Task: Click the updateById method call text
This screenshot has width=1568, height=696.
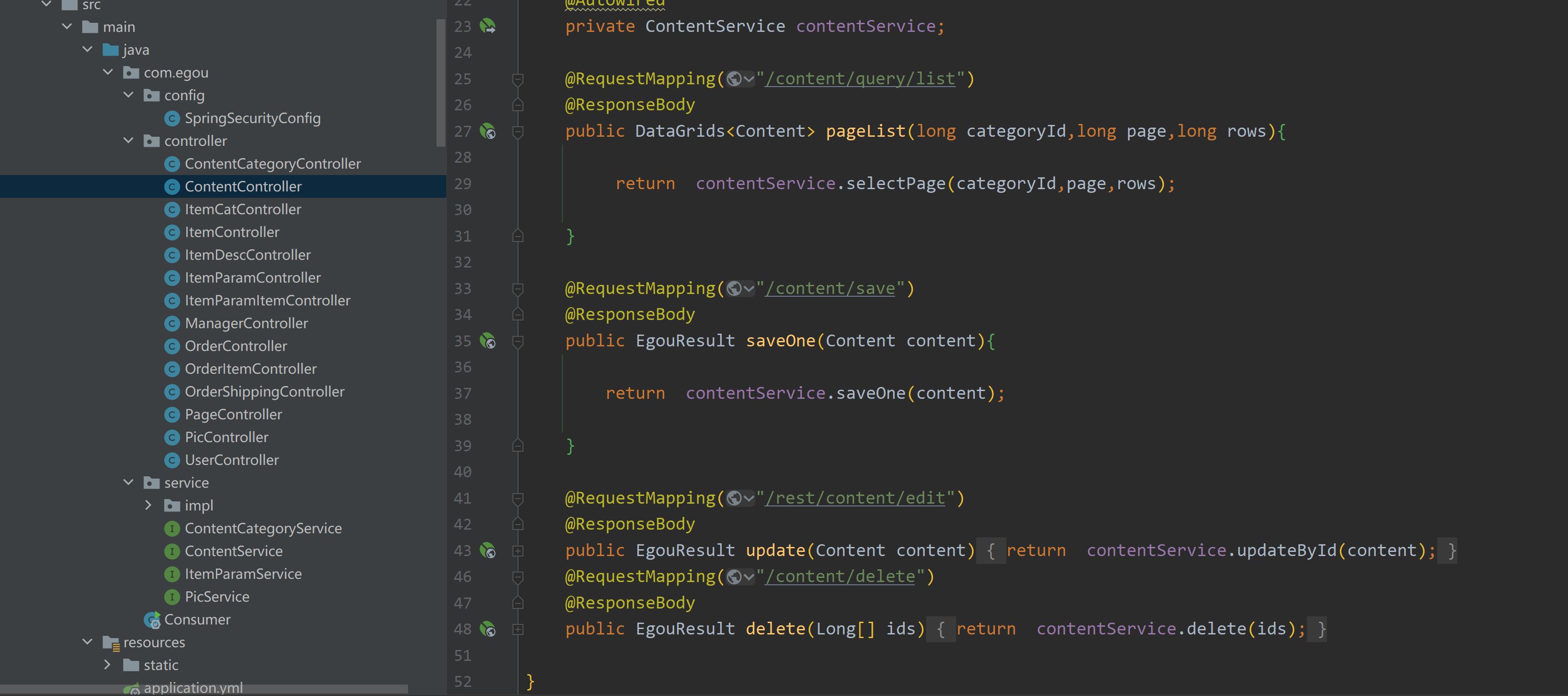Action: pyautogui.click(x=1286, y=551)
